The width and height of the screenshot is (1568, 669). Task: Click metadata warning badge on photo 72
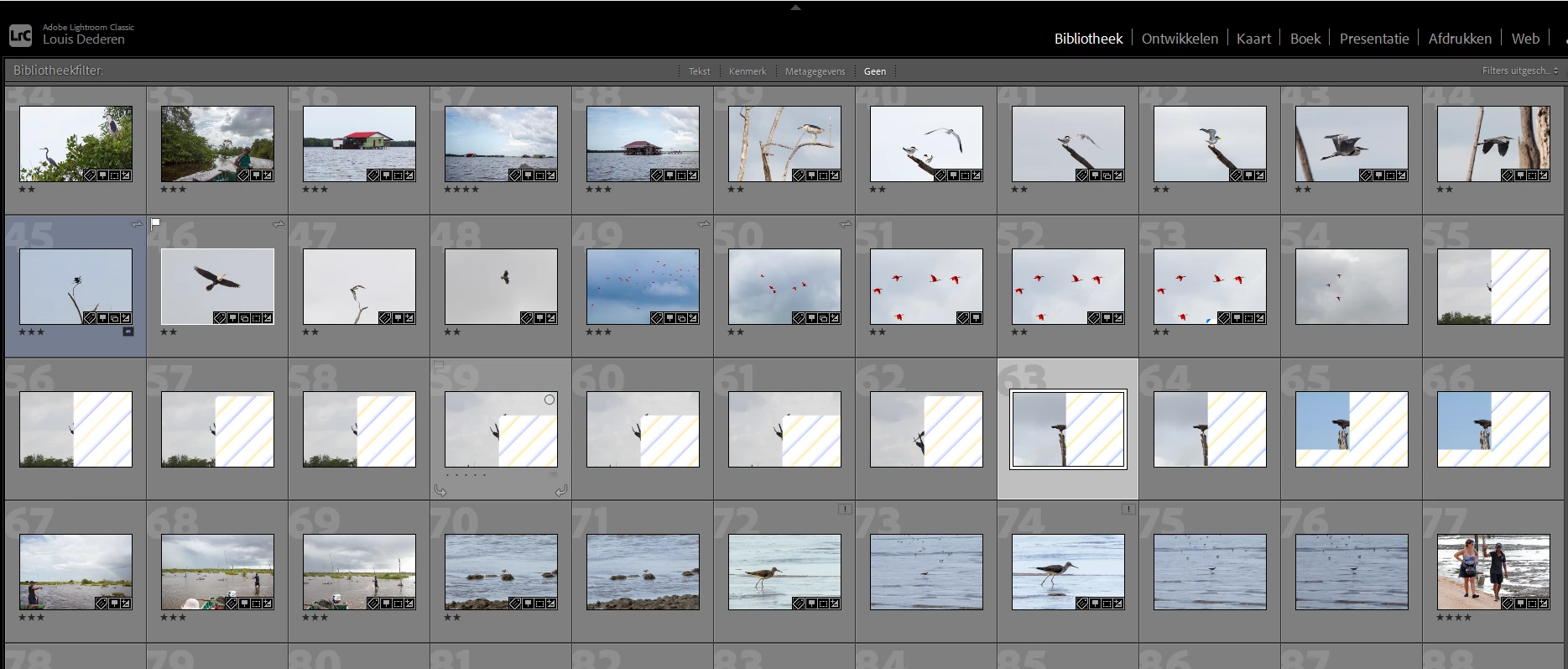tap(845, 509)
